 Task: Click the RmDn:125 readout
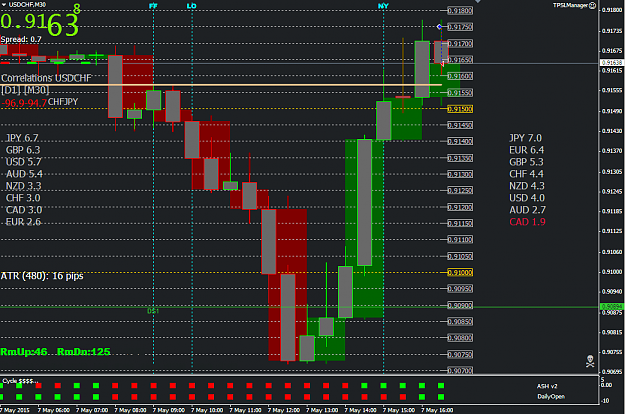(84, 352)
